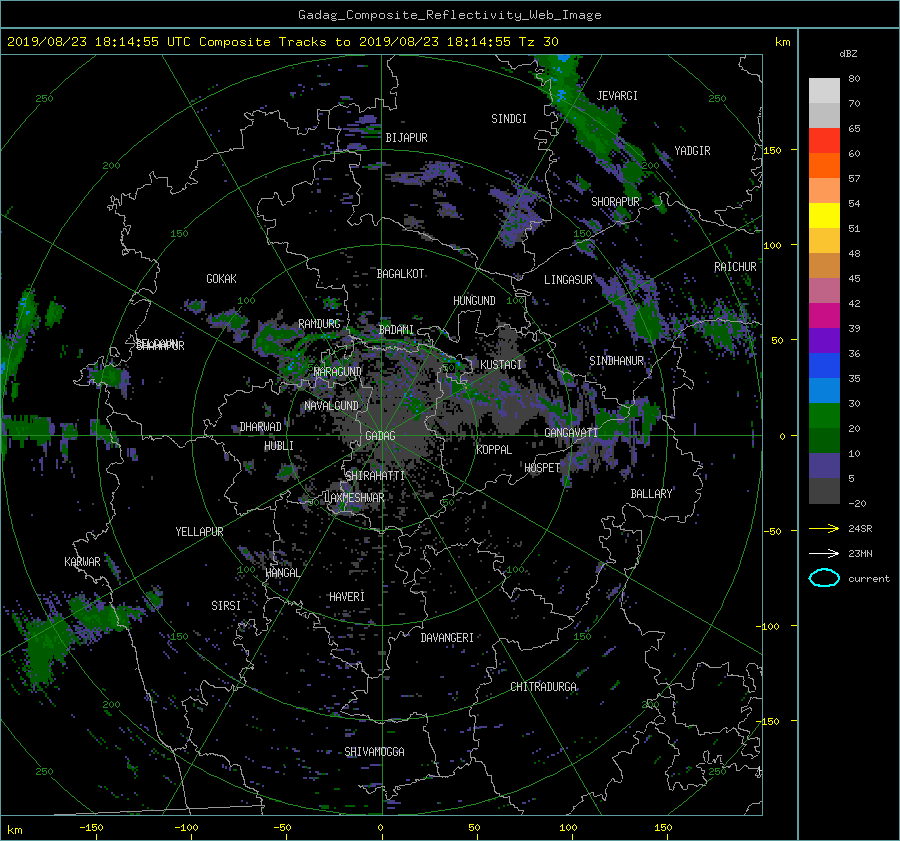Click the dBZ legend heading
The height and width of the screenshot is (841, 900).
[848, 54]
